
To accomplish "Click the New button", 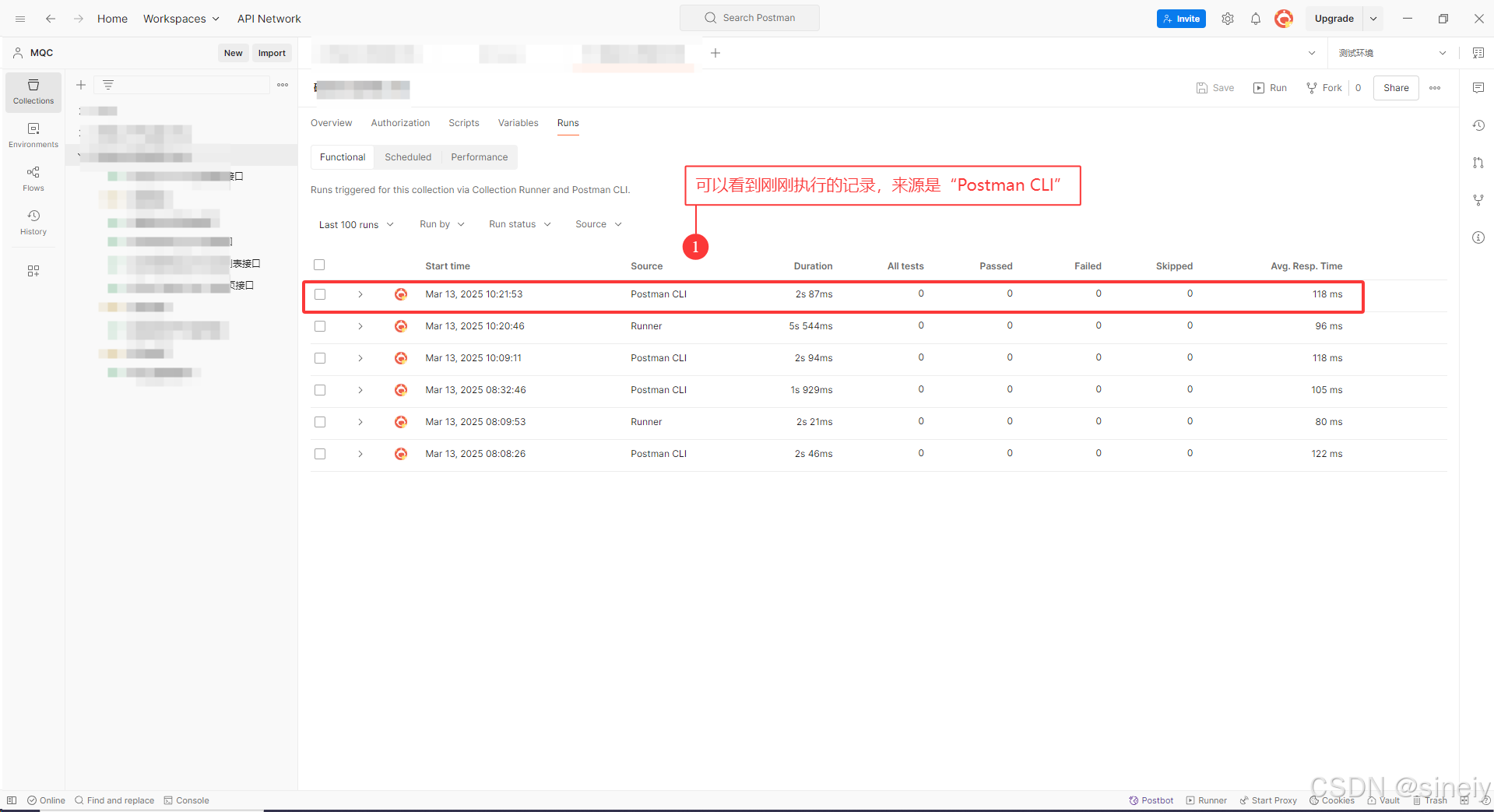I will (234, 53).
